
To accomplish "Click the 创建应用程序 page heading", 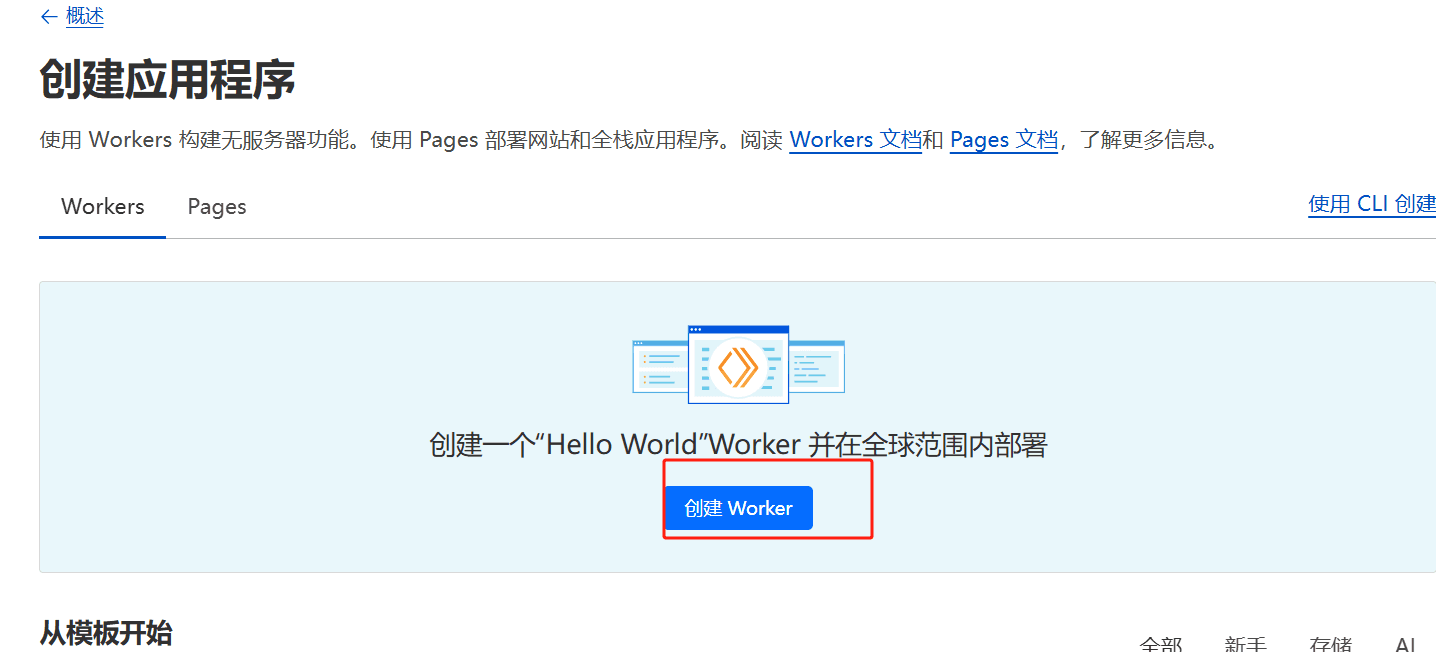I will (167, 80).
